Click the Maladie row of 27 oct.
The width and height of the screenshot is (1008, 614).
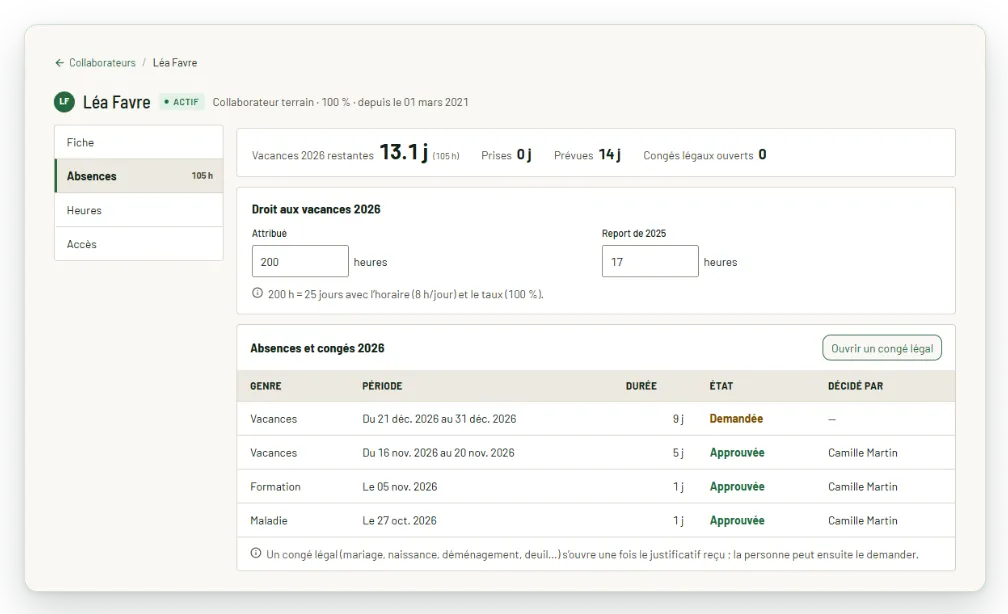click(x=596, y=520)
